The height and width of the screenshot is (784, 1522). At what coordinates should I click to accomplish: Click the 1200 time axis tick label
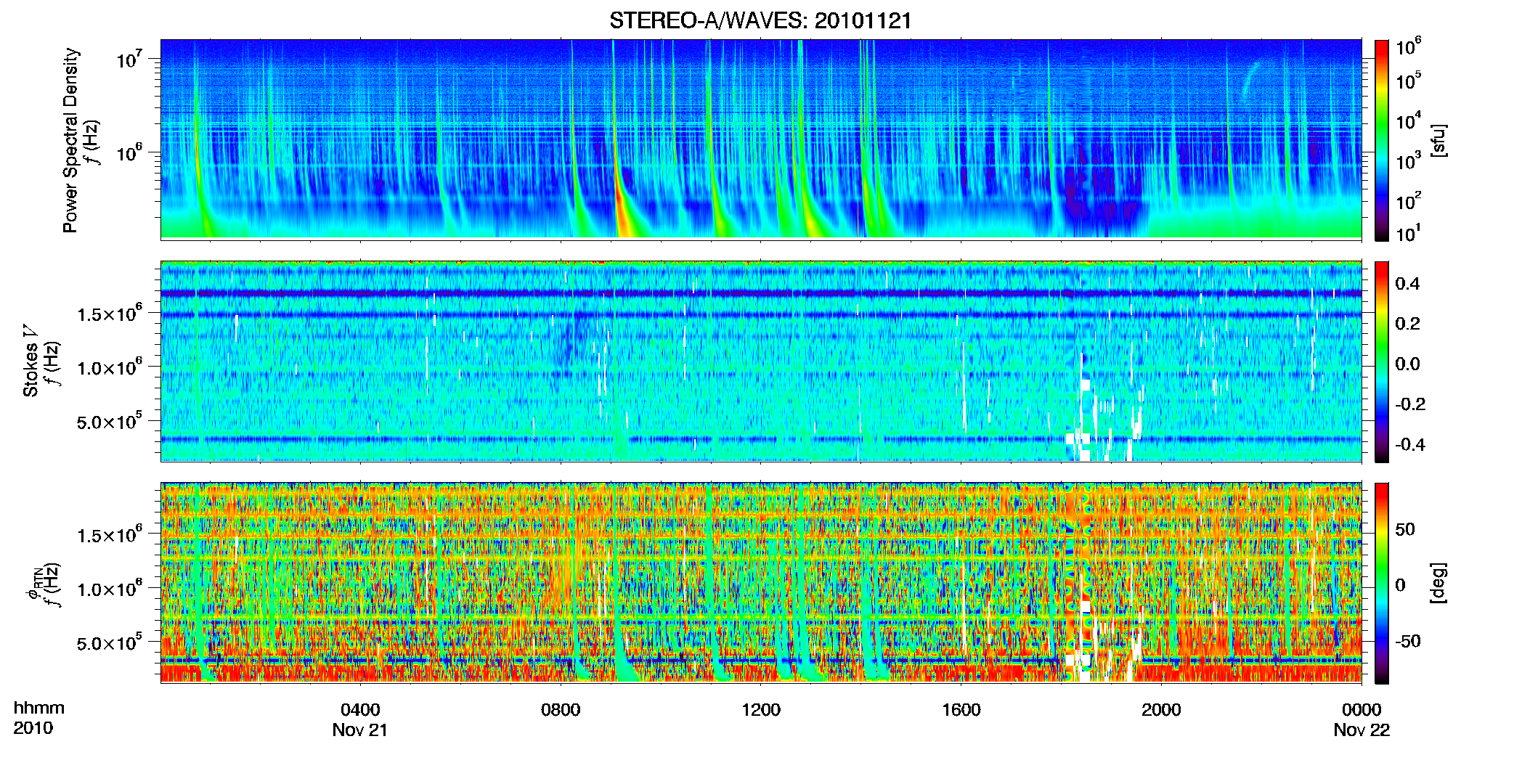(761, 709)
